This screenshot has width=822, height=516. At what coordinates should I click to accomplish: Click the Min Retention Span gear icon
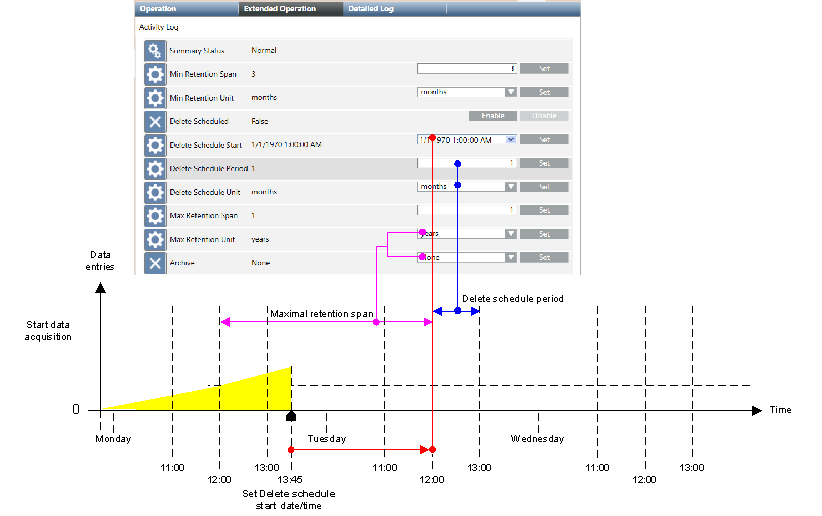[x=155, y=74]
